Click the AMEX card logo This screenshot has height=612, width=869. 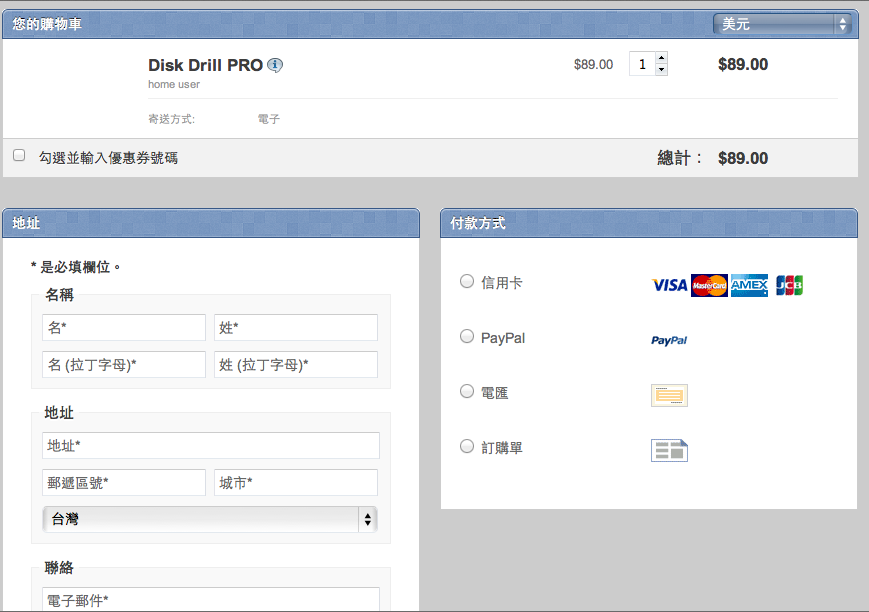click(749, 285)
